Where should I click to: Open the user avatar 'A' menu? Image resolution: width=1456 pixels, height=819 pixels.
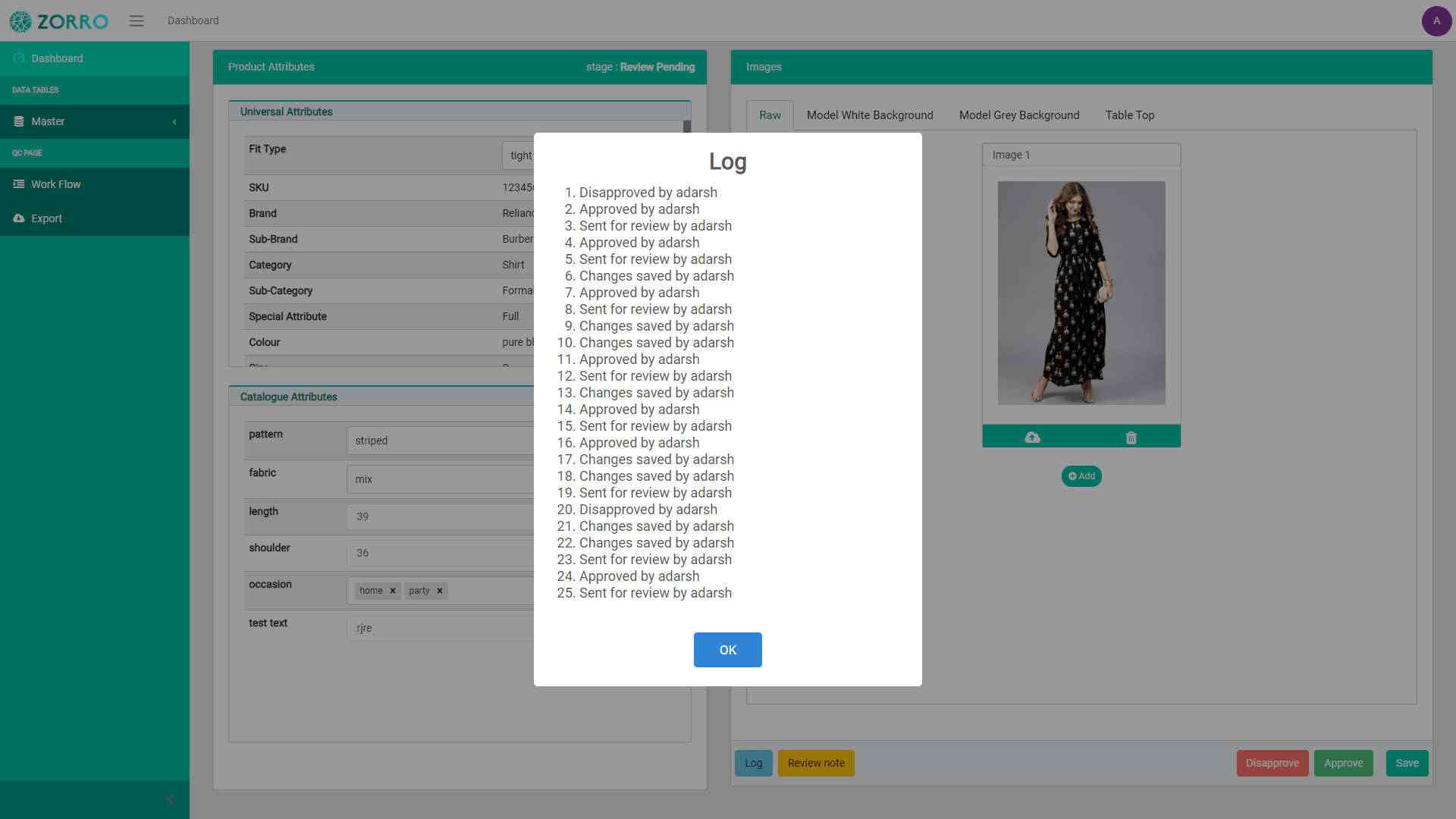pyautogui.click(x=1436, y=21)
